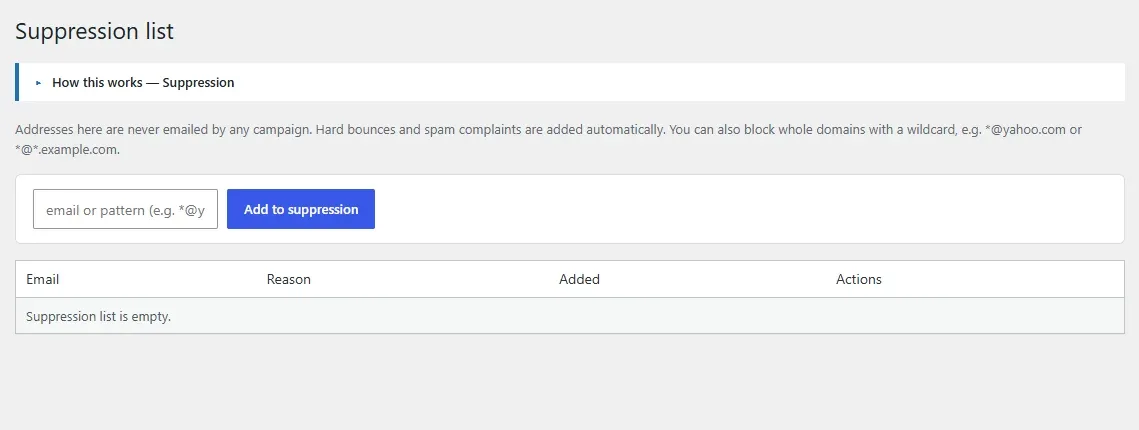Click the *@*.example.com wildcard example text
The height and width of the screenshot is (430, 1139).
pos(68,150)
